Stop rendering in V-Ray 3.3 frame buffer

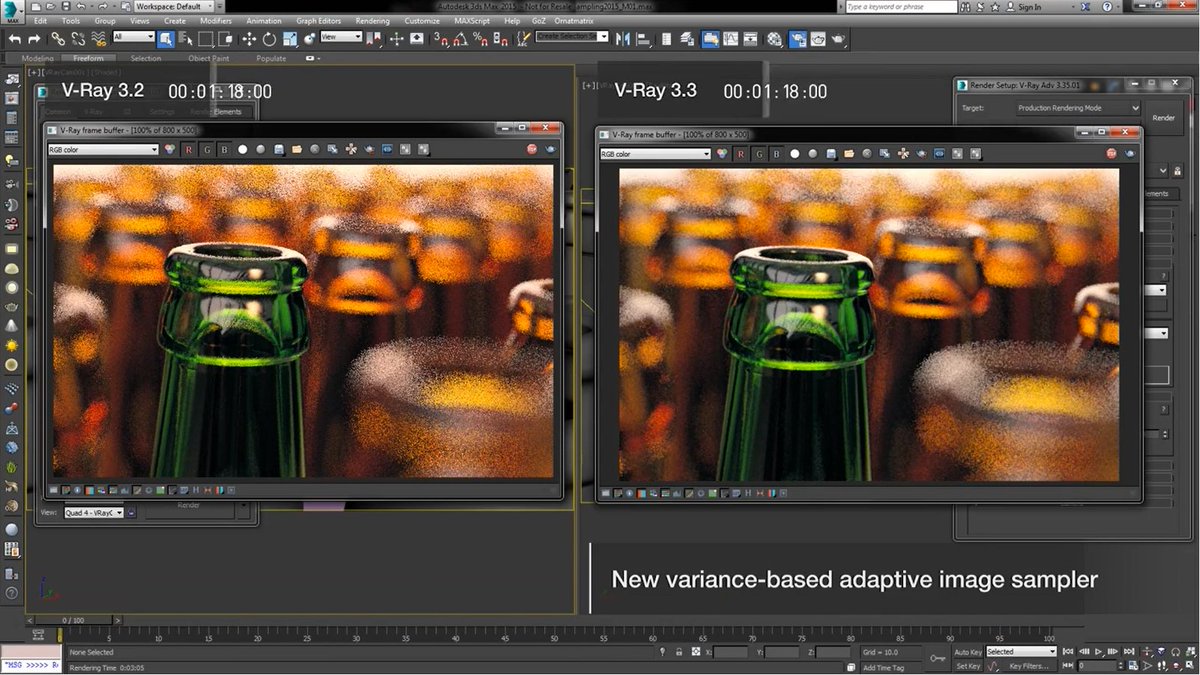coord(1112,154)
